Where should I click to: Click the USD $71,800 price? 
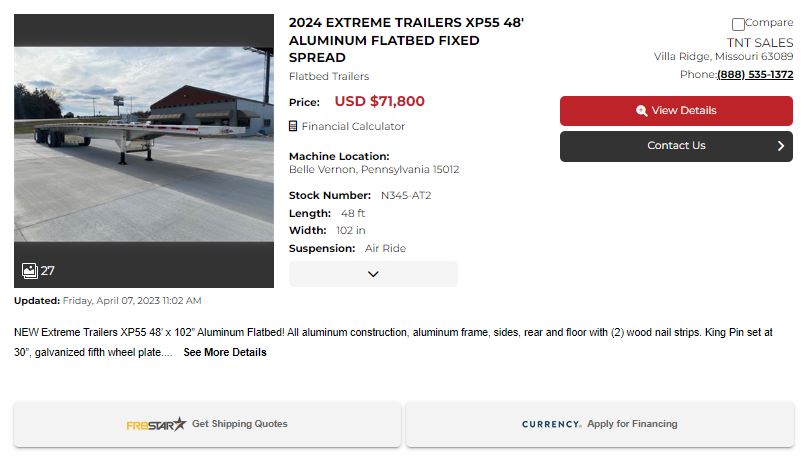coord(379,101)
